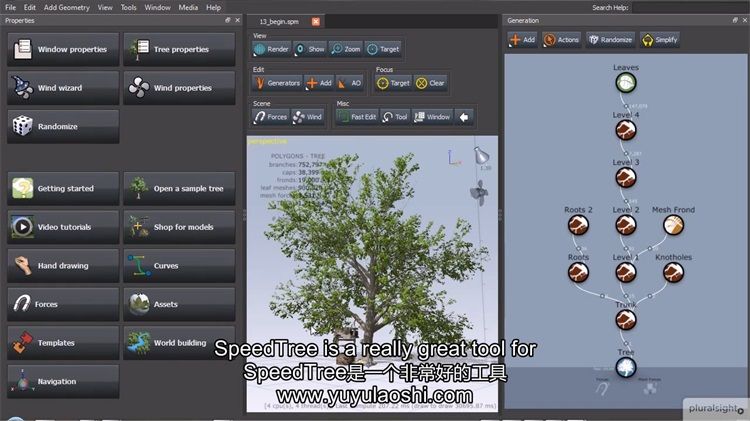Select the Level 2 branch node
Viewport: 750px width, 421px height.
point(626,225)
